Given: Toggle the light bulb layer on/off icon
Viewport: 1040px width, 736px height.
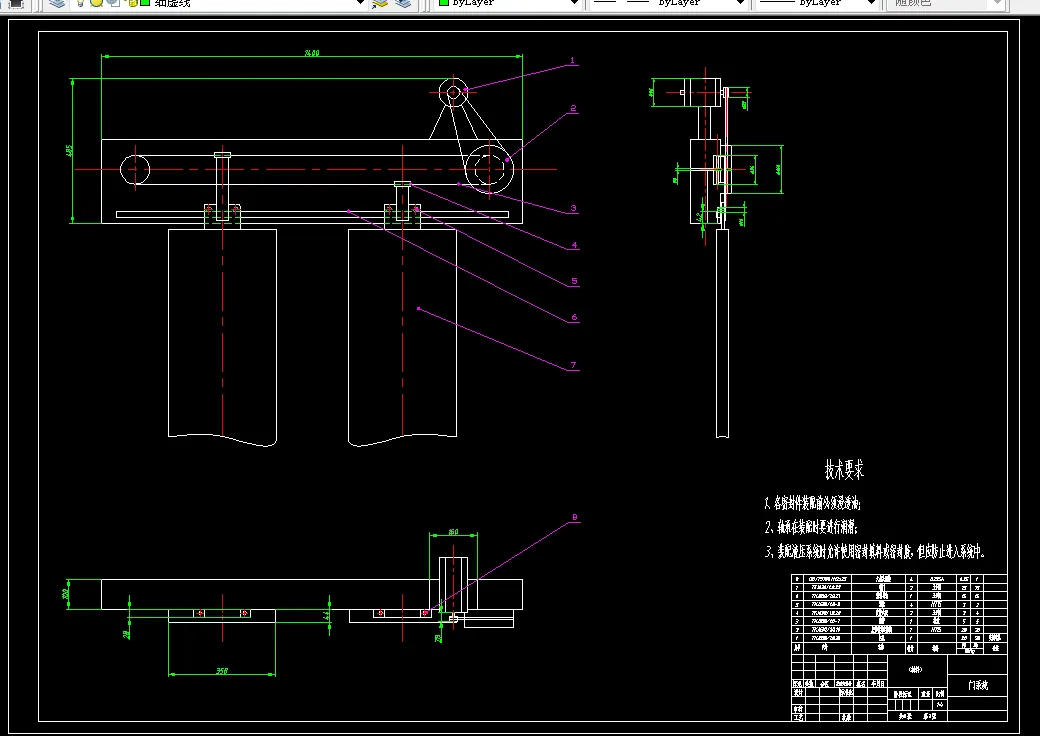Looking at the screenshot, I should point(80,3).
